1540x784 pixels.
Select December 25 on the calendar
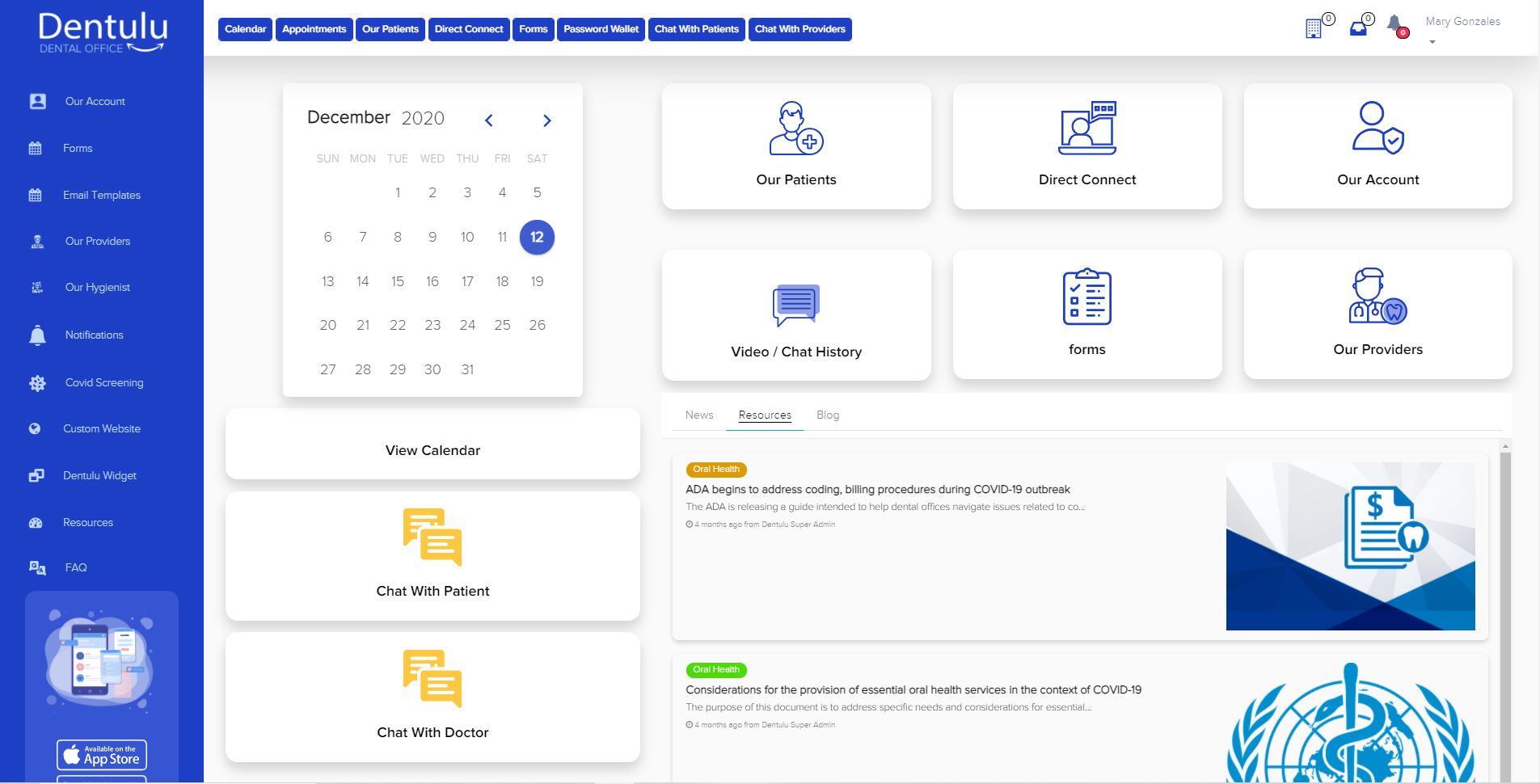click(x=502, y=325)
